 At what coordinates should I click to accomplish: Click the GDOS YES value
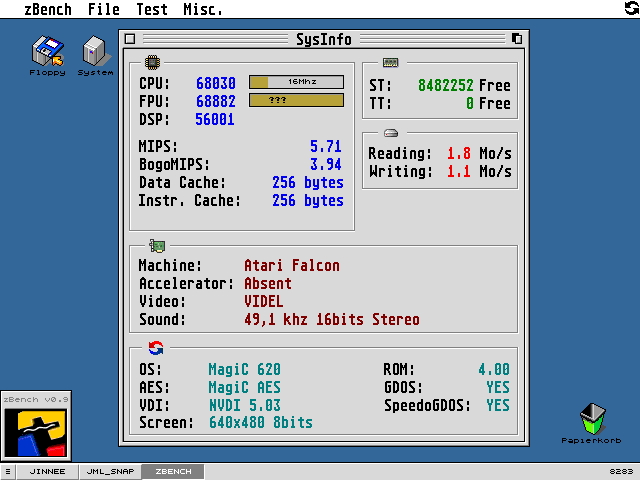(x=498, y=387)
